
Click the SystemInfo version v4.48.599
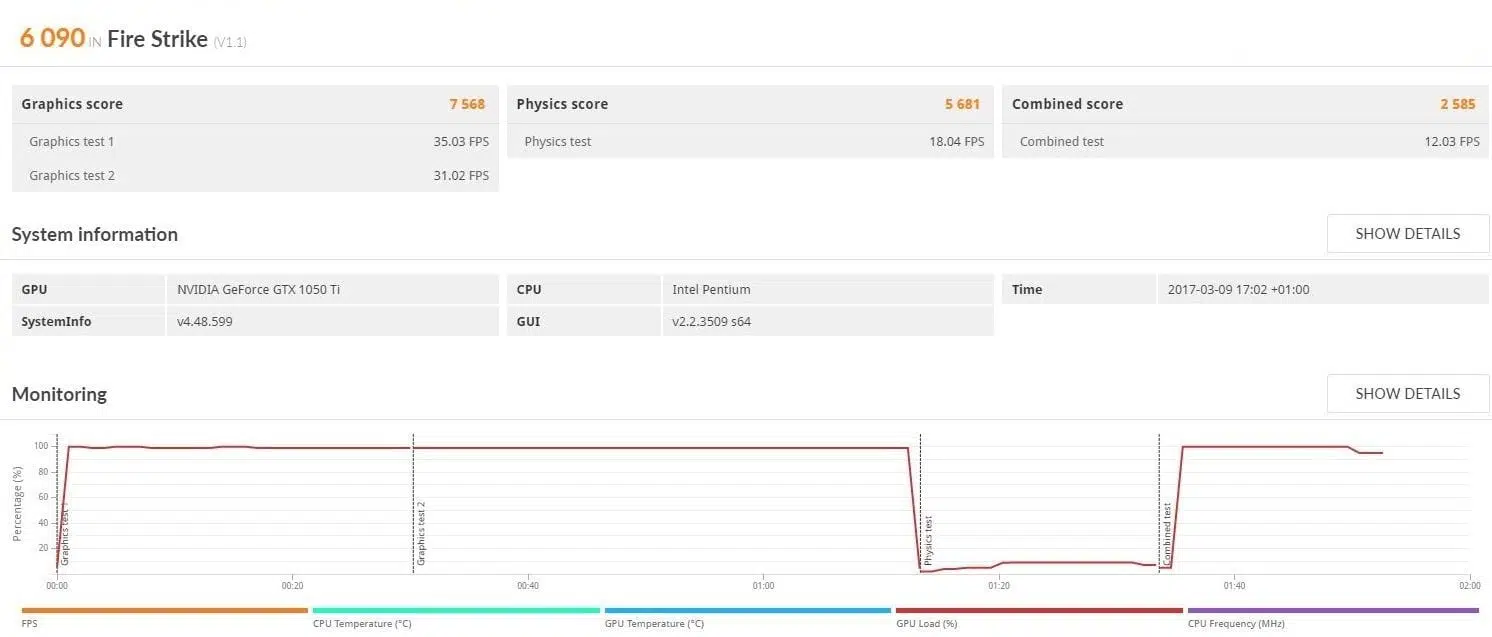pyautogui.click(x=205, y=322)
